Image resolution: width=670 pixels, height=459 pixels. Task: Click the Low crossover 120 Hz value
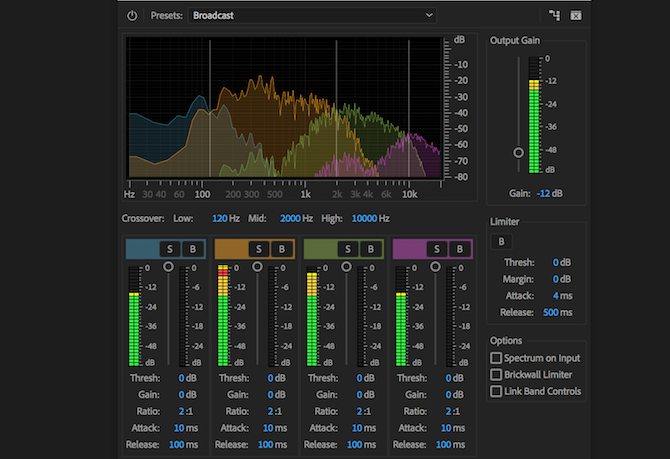(x=221, y=218)
